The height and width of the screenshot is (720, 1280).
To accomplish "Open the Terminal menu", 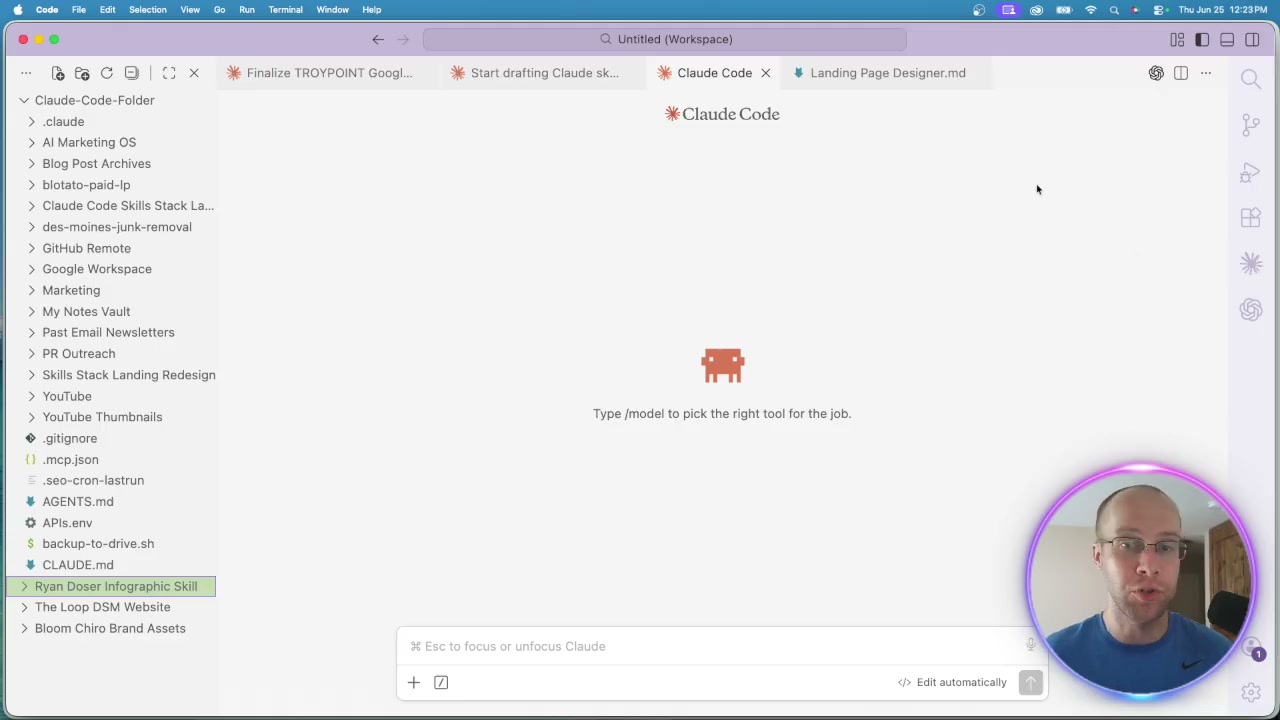I will click(285, 10).
